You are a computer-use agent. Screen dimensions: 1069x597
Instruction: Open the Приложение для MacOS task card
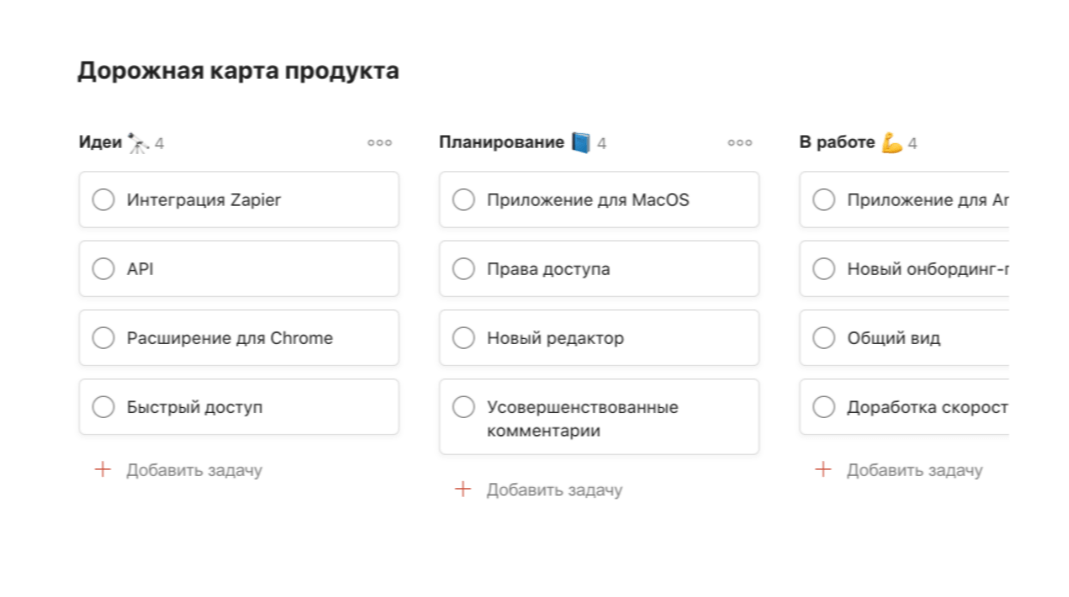(599, 200)
